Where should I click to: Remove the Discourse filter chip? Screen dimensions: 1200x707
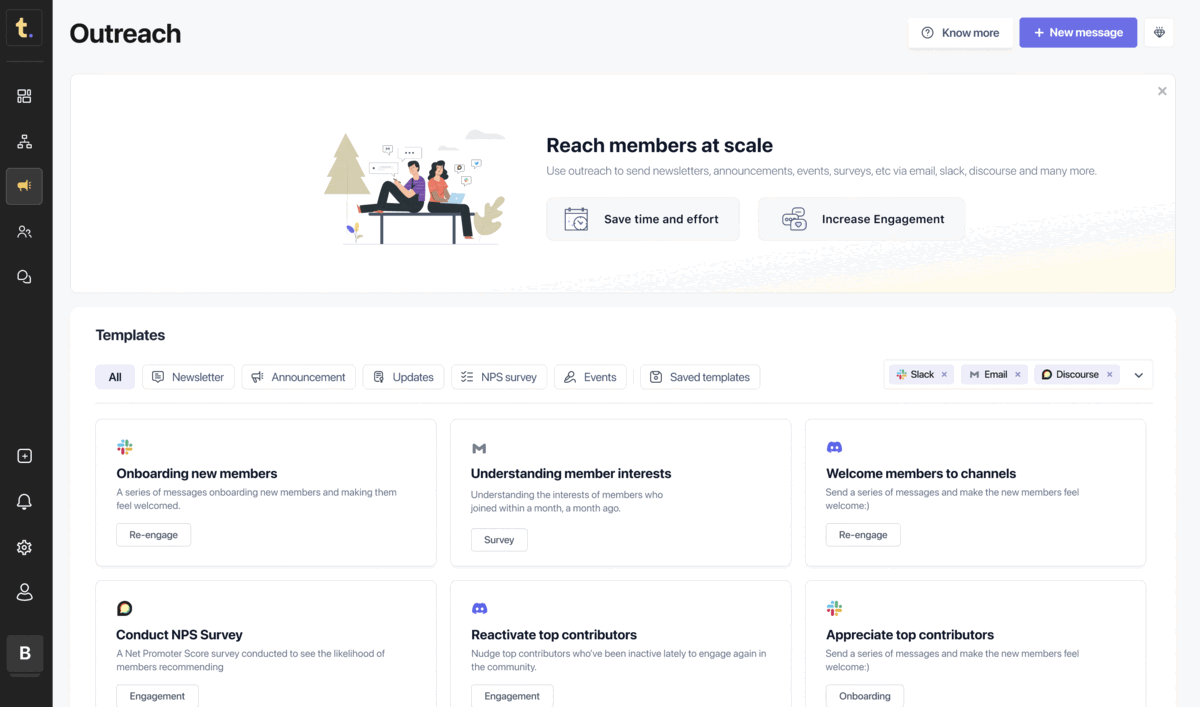pos(1109,375)
